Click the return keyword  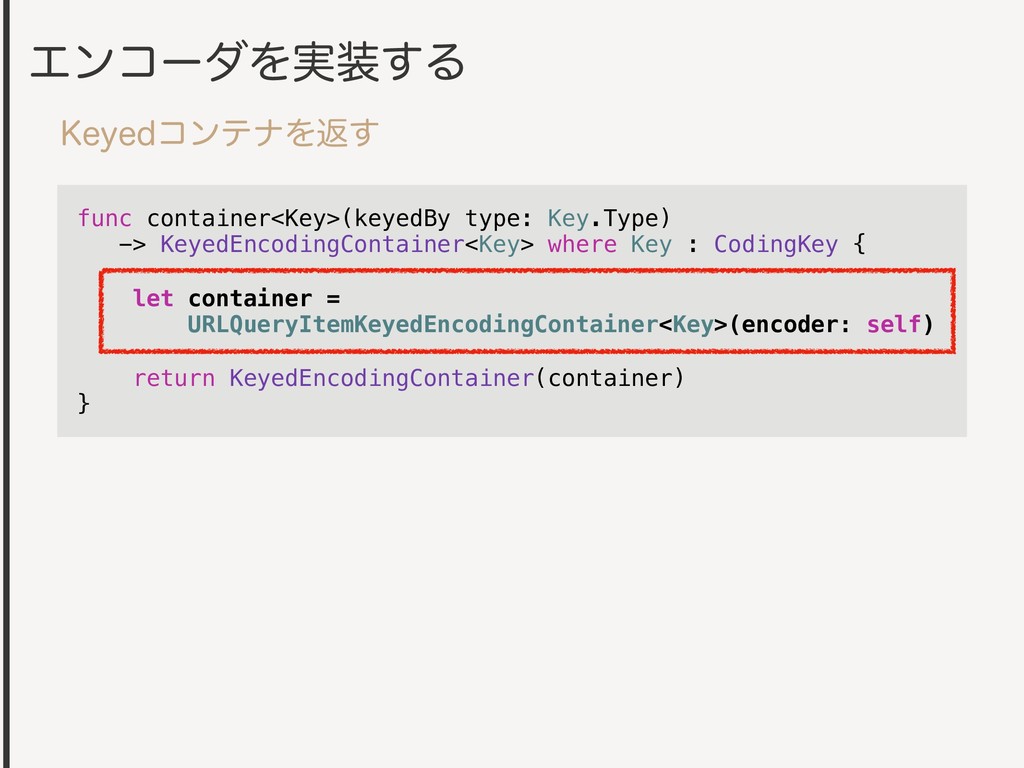point(174,378)
